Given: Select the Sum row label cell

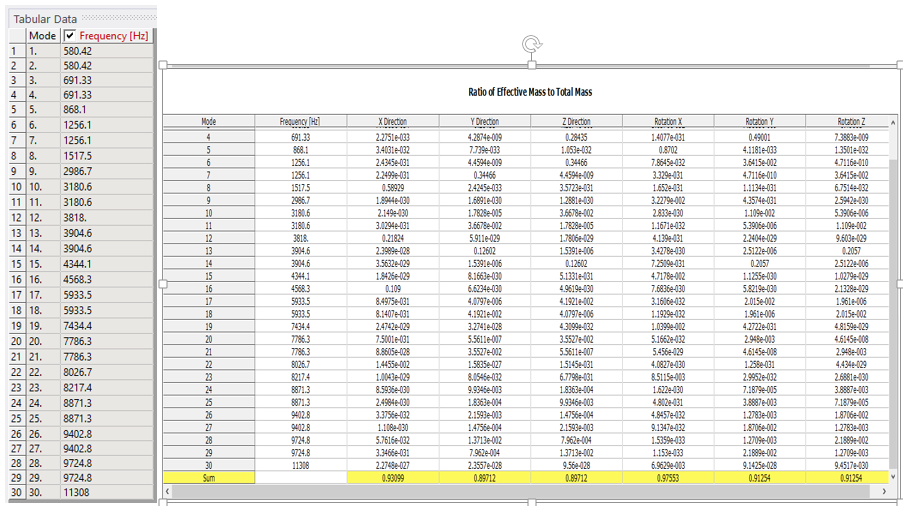Looking at the screenshot, I should [x=208, y=478].
